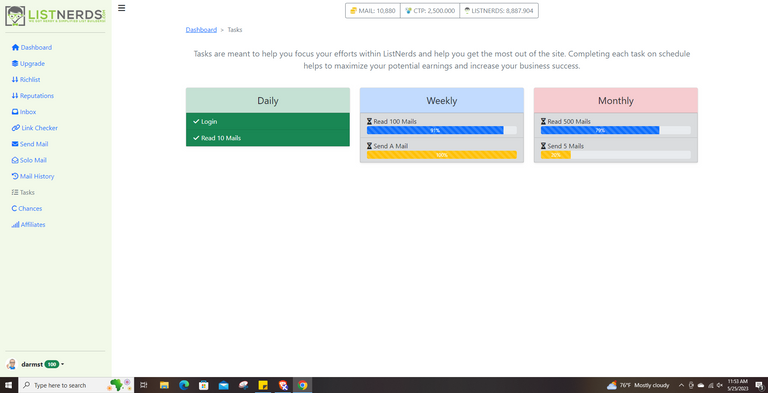Screen dimensions: 768x393
Task: Click the 91% Read 100 Mails progress bar
Action: tap(442, 130)
